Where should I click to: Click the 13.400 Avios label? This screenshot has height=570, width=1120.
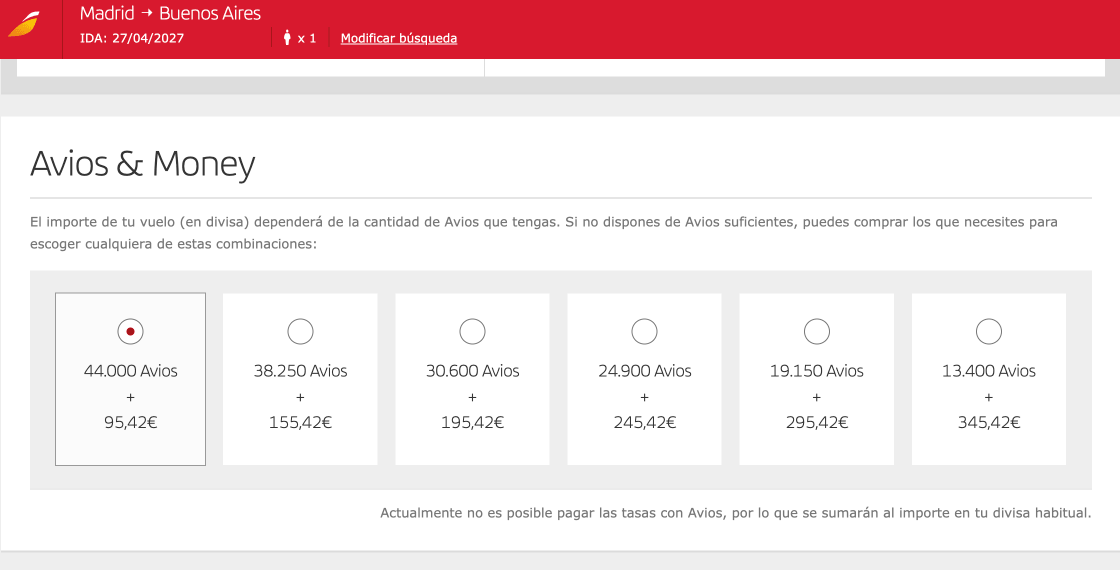(989, 371)
